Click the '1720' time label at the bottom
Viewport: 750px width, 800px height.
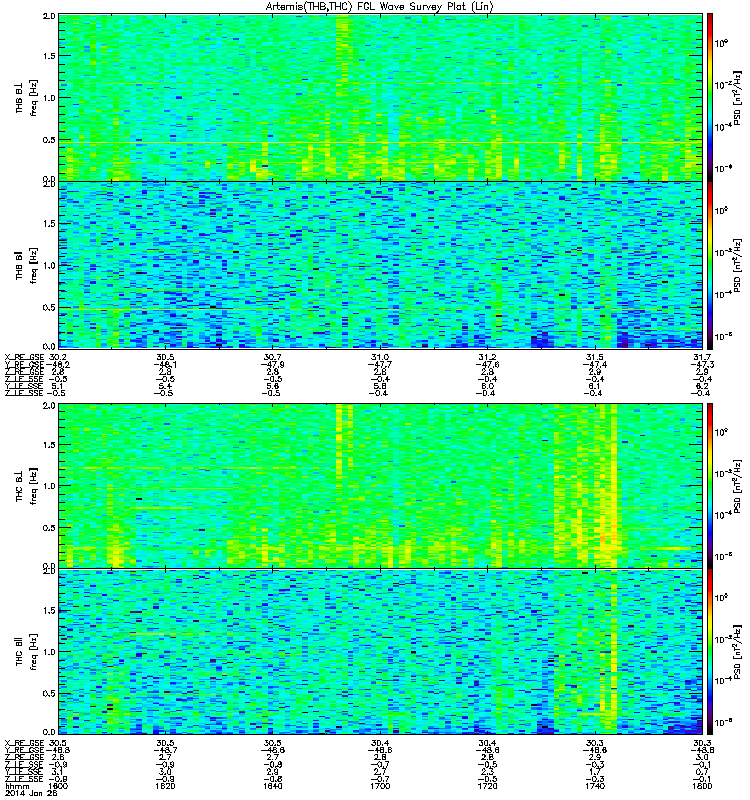click(487, 786)
